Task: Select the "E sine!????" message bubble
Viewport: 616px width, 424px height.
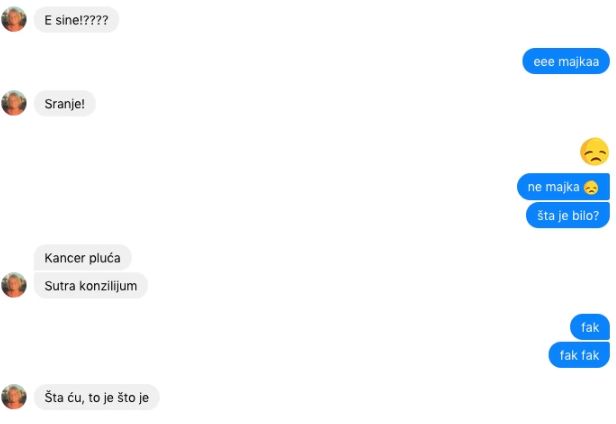Action: click(76, 20)
